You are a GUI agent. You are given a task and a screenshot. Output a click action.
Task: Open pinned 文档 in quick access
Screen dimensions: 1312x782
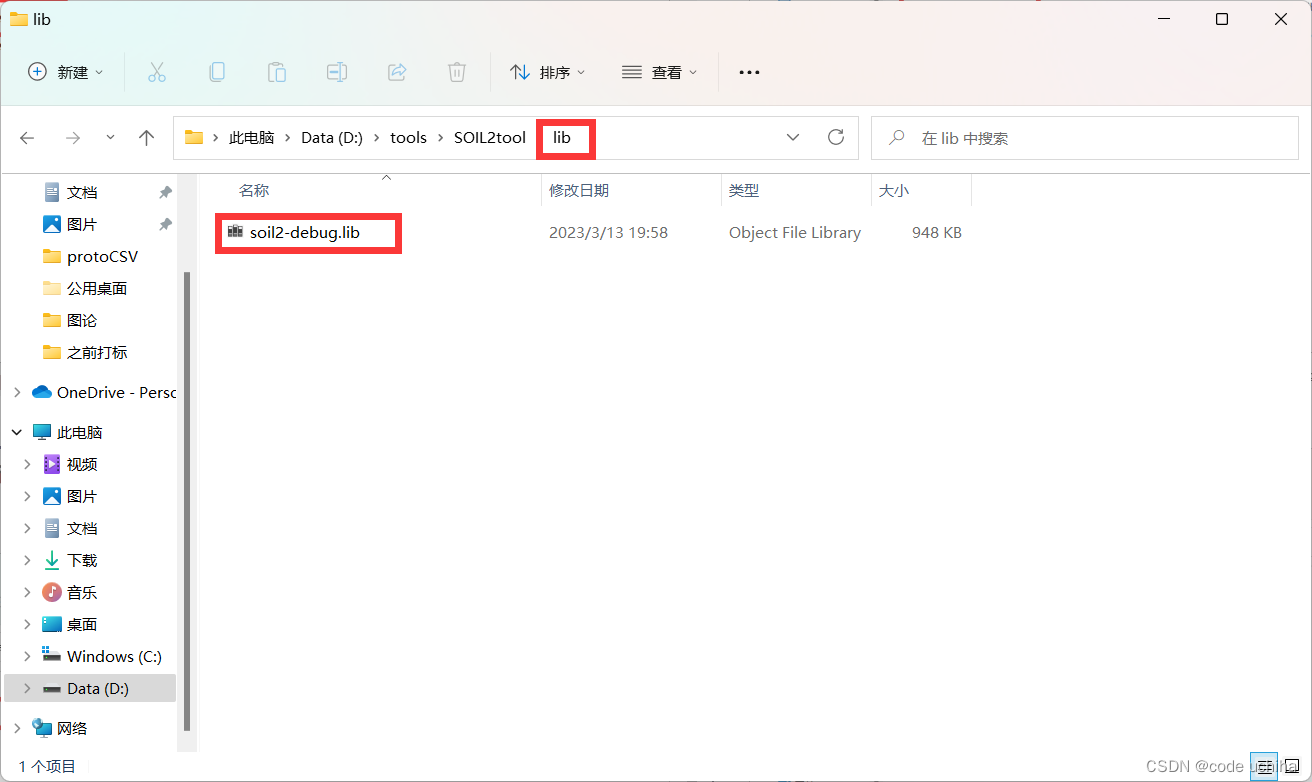82,192
